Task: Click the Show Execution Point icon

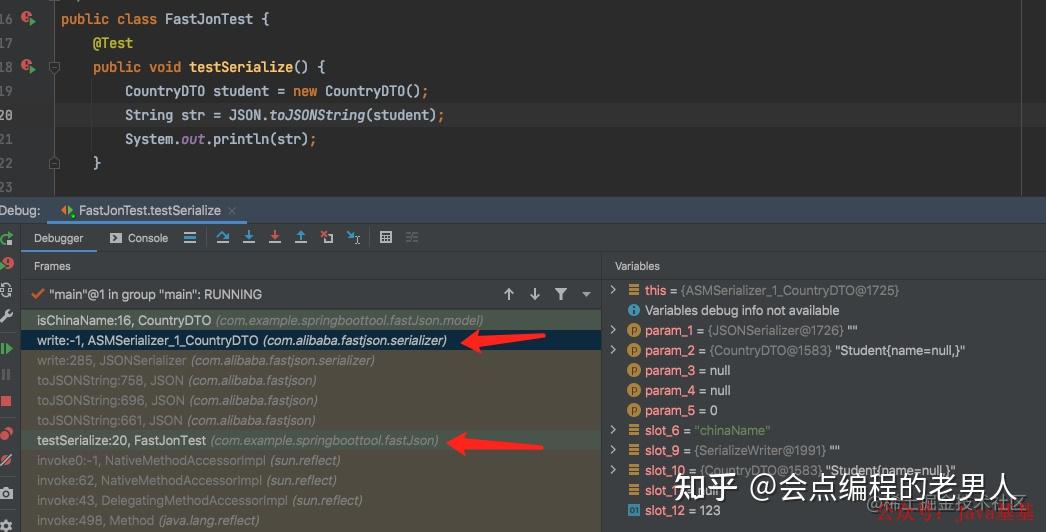Action: pyautogui.click(x=190, y=238)
